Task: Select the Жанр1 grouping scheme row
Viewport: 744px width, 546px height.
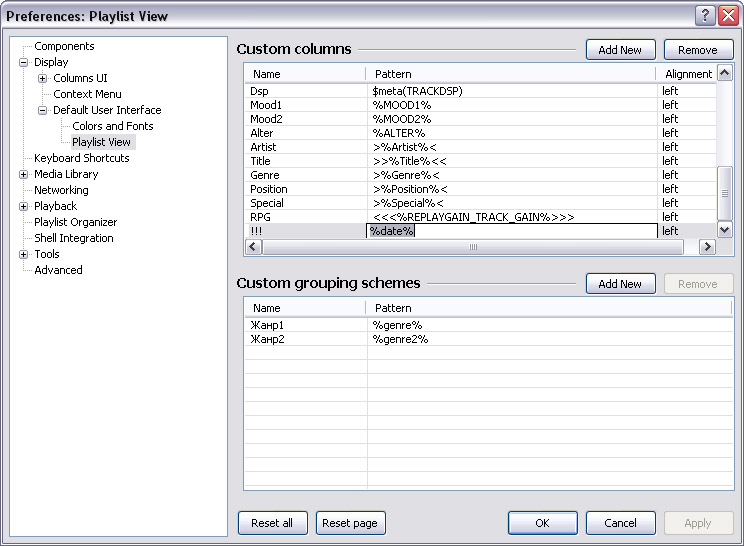Action: pos(267,325)
